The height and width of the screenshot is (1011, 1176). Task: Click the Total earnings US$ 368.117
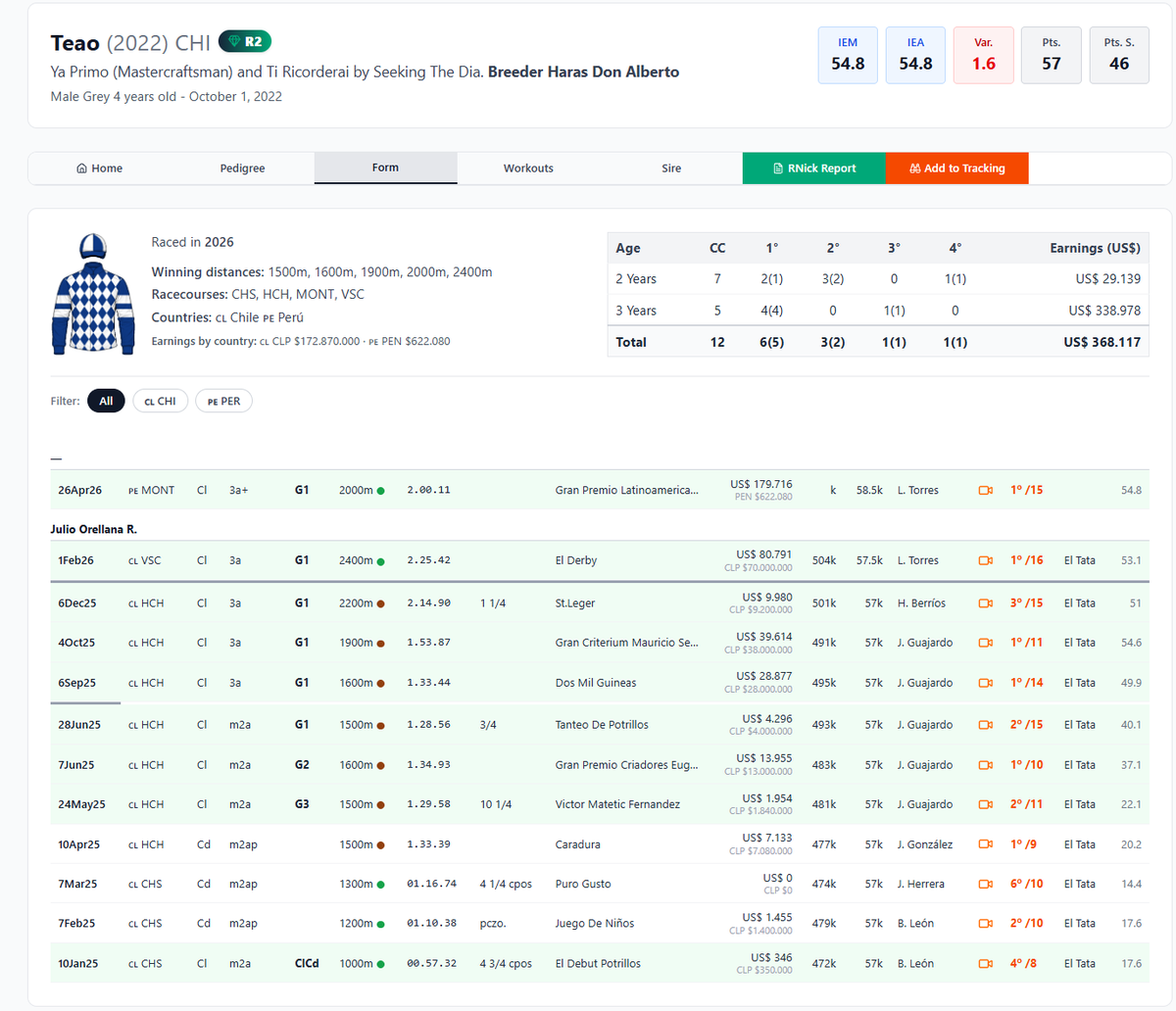pyautogui.click(x=1102, y=342)
